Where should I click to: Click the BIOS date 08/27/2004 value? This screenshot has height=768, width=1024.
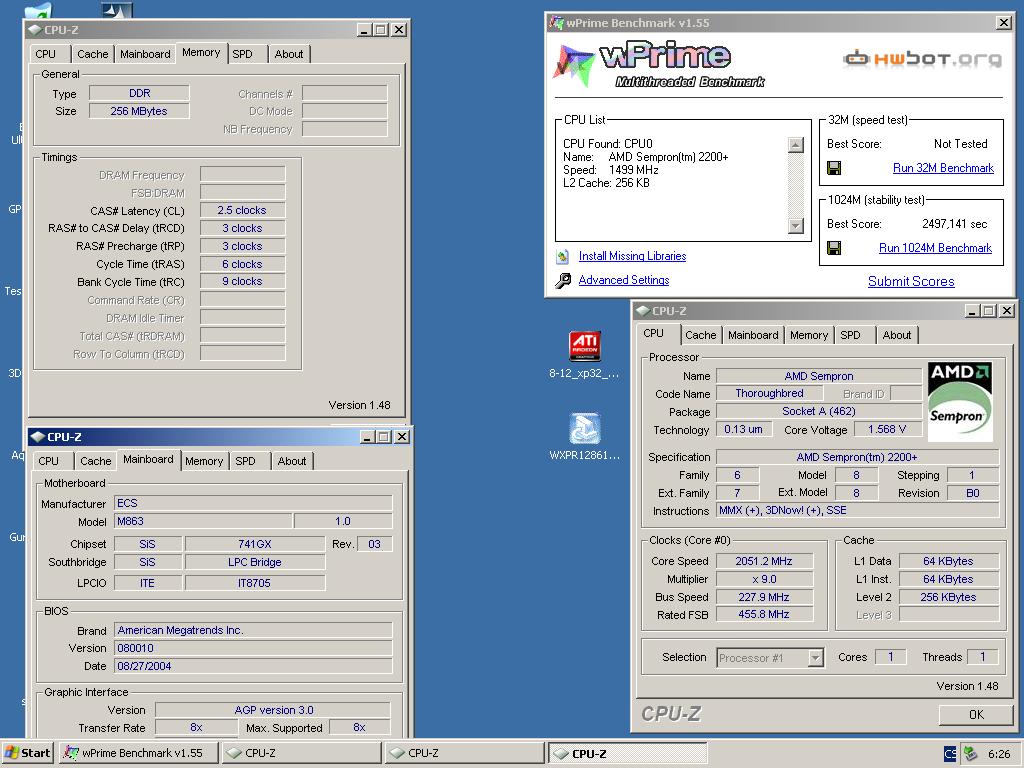(253, 666)
